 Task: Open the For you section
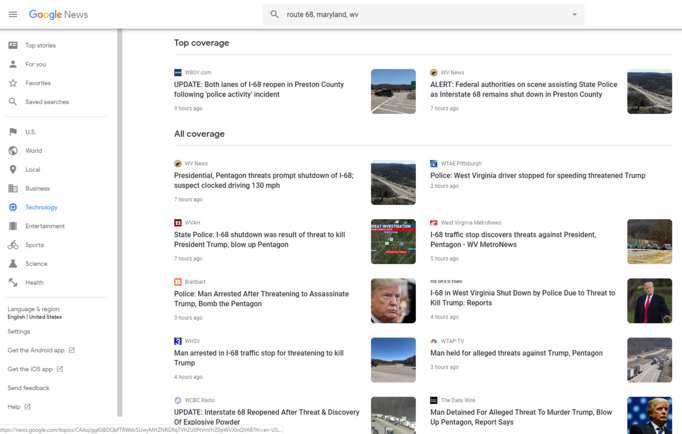(36, 64)
